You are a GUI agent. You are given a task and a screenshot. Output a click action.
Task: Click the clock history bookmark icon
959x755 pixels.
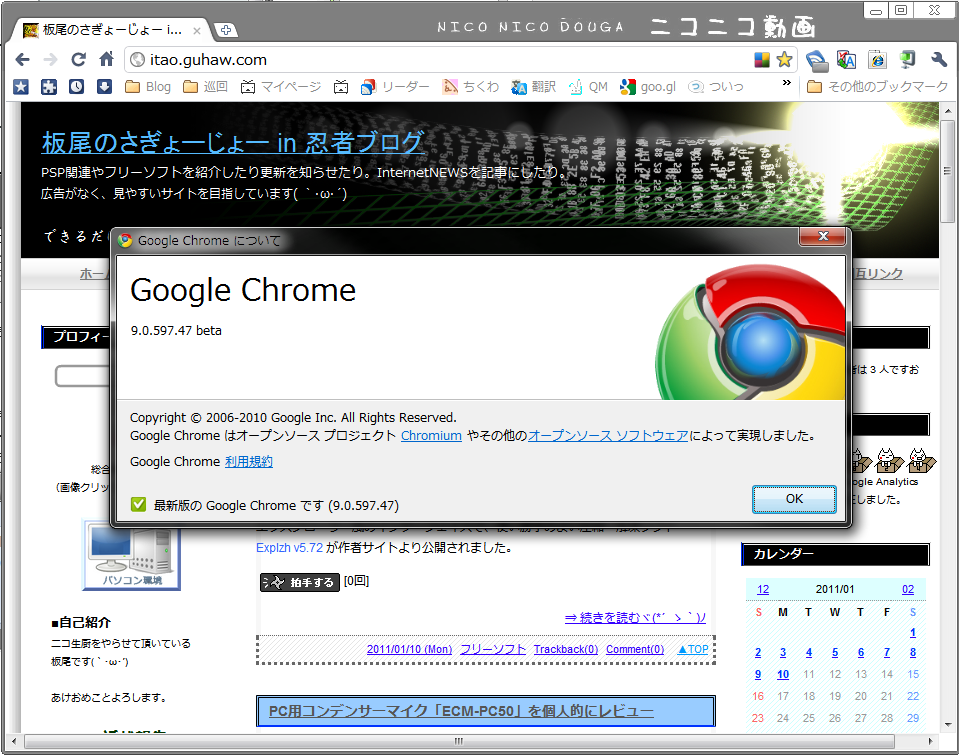(x=76, y=87)
